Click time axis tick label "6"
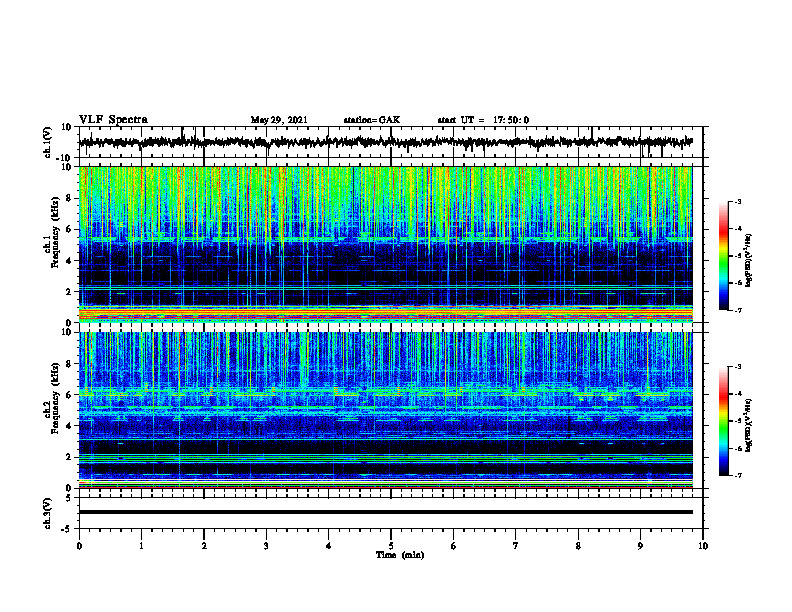The width and height of the screenshot is (792, 612). (454, 546)
